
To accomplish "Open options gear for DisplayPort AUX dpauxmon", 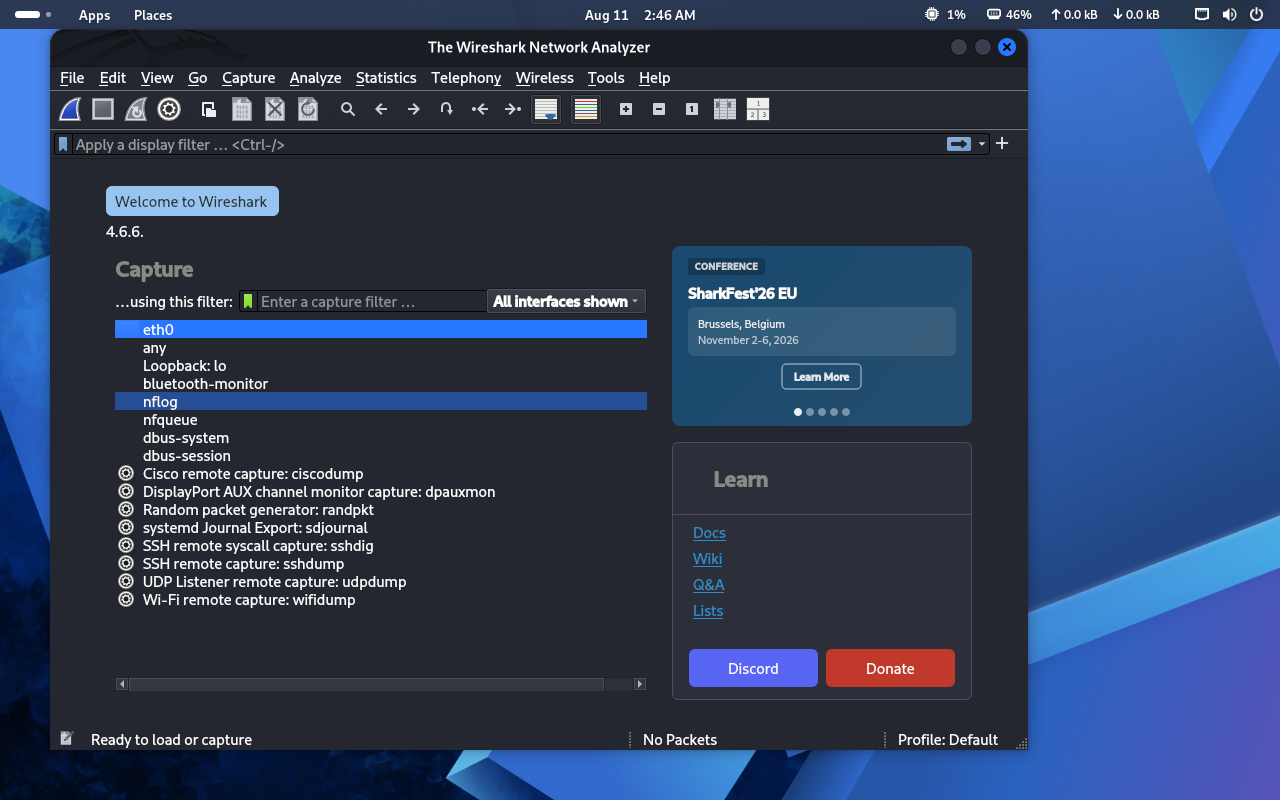I will coord(126,491).
